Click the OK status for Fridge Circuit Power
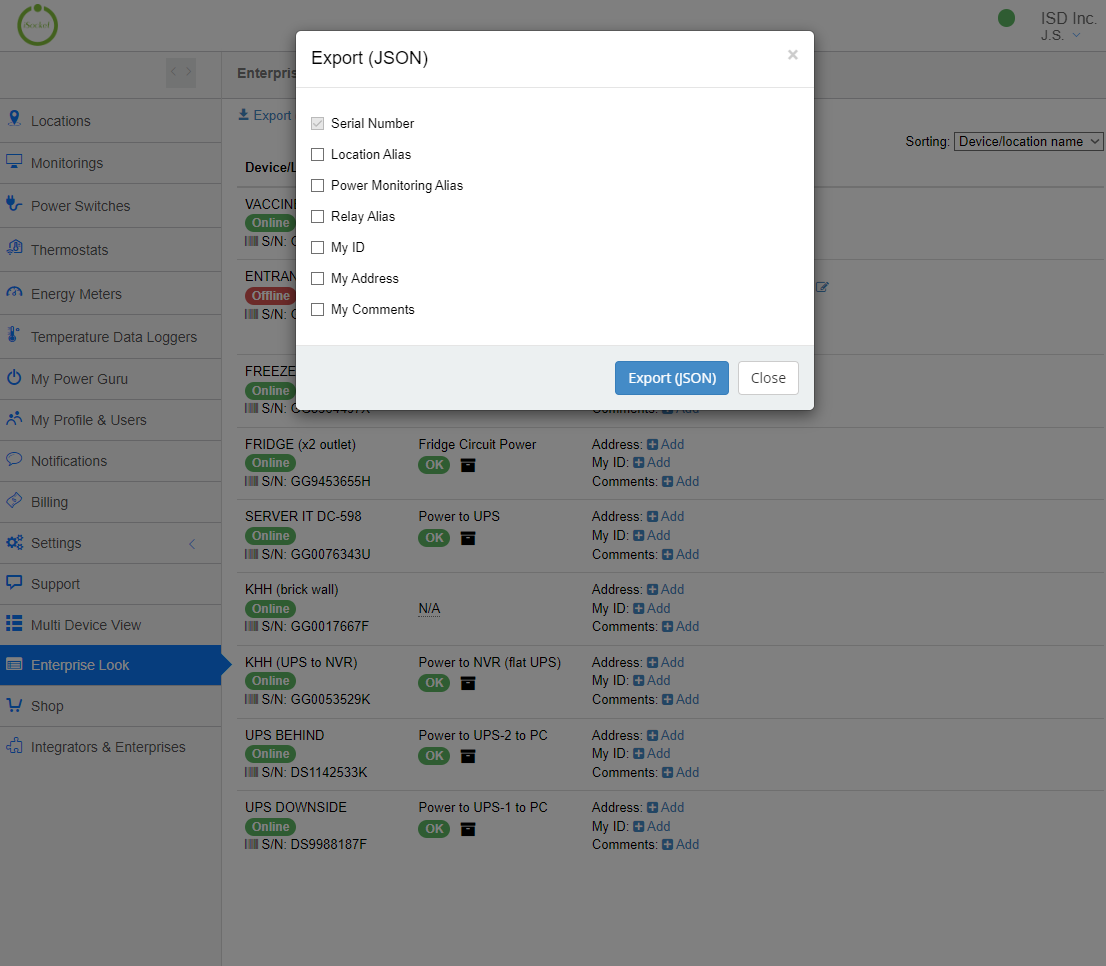Image resolution: width=1106 pixels, height=966 pixels. 434,465
